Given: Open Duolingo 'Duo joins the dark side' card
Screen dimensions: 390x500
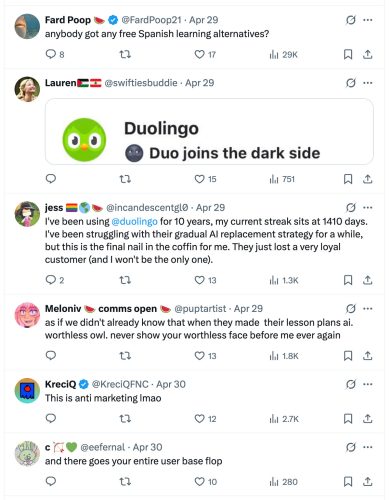Looking at the screenshot, I should 209,132.
